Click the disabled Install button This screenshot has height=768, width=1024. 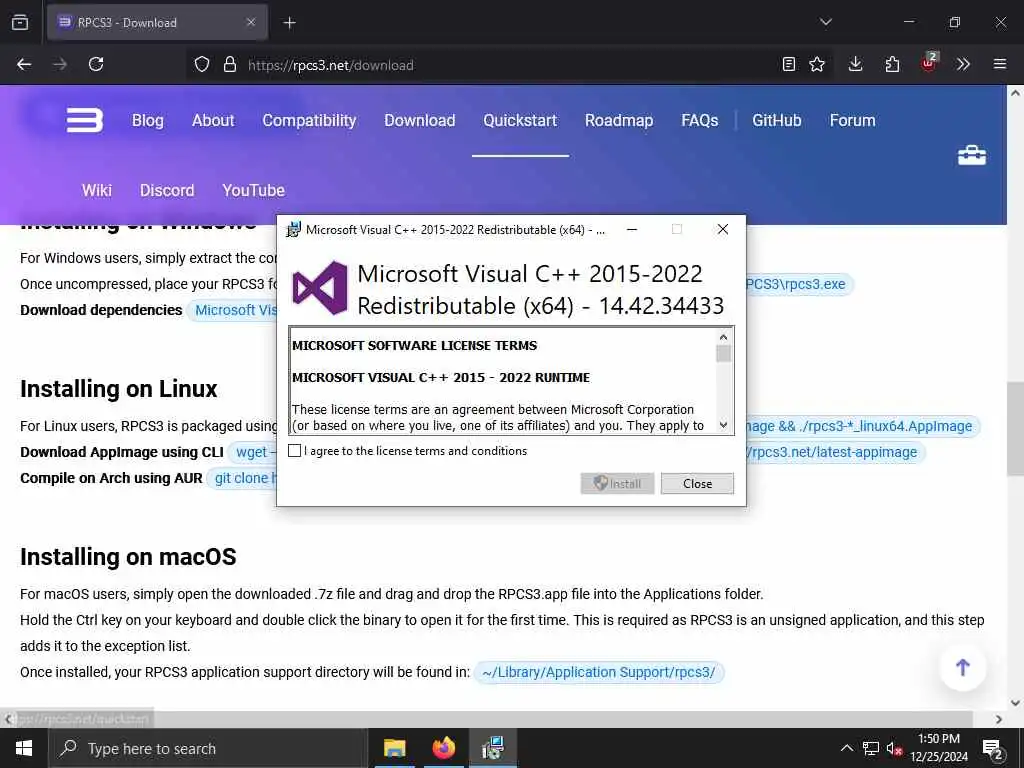click(617, 483)
